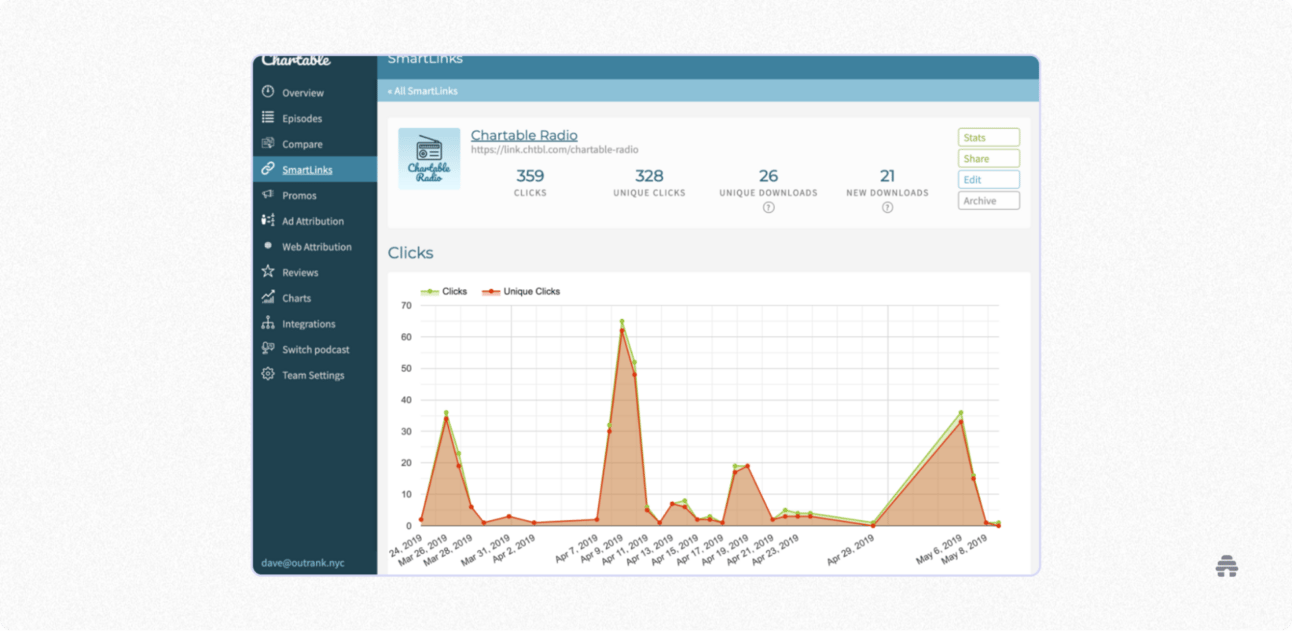Click the 328 unique clicks count
The image size is (1292, 631).
coord(649,176)
